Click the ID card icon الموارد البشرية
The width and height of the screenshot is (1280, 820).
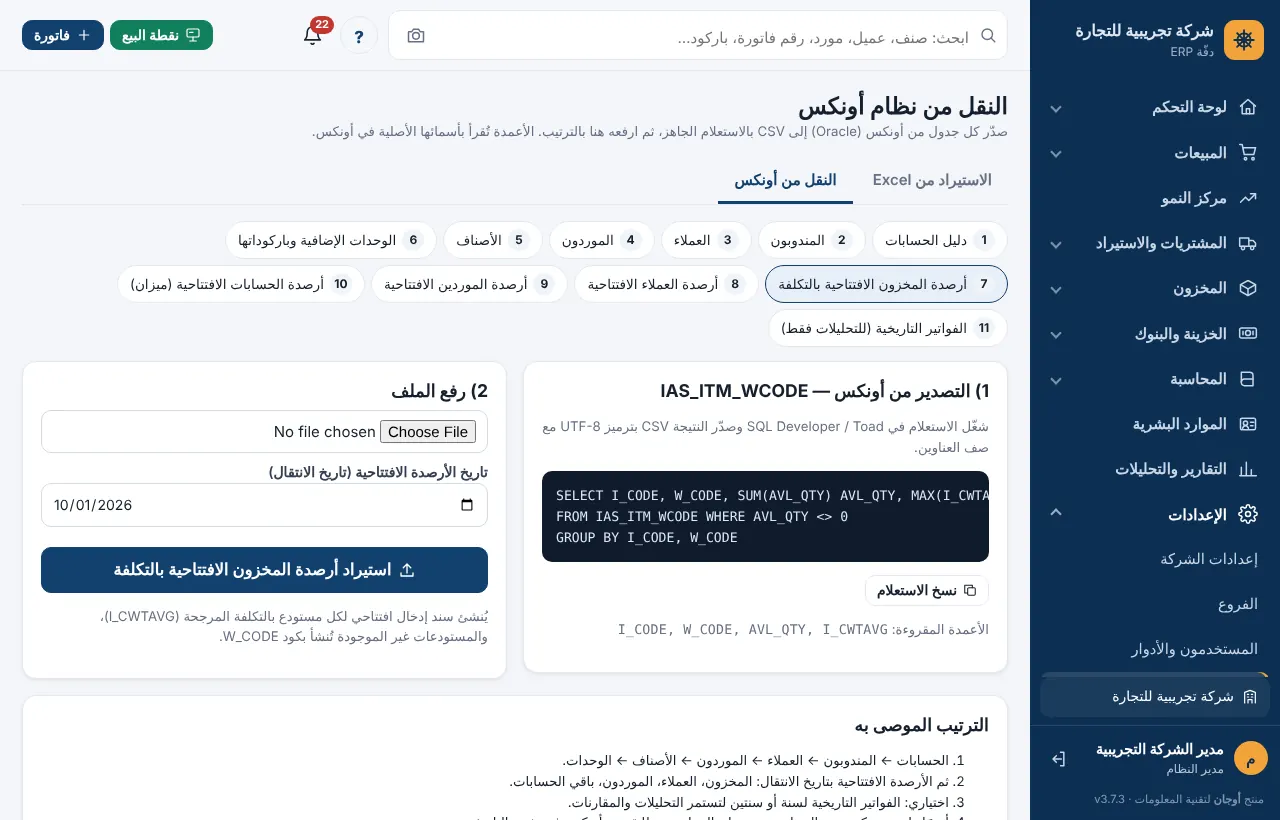pos(1247,424)
